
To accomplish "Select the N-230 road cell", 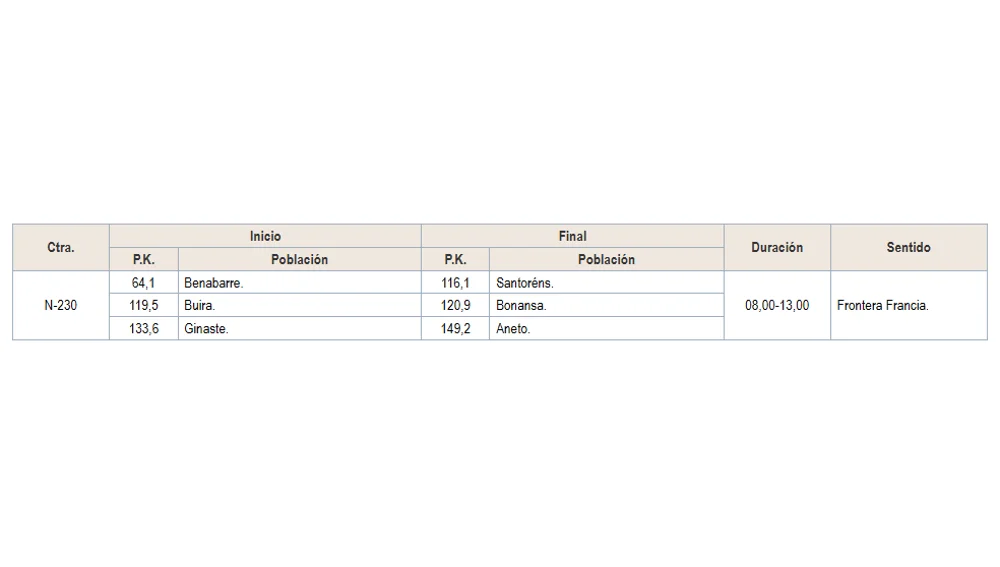I will coord(61,306).
